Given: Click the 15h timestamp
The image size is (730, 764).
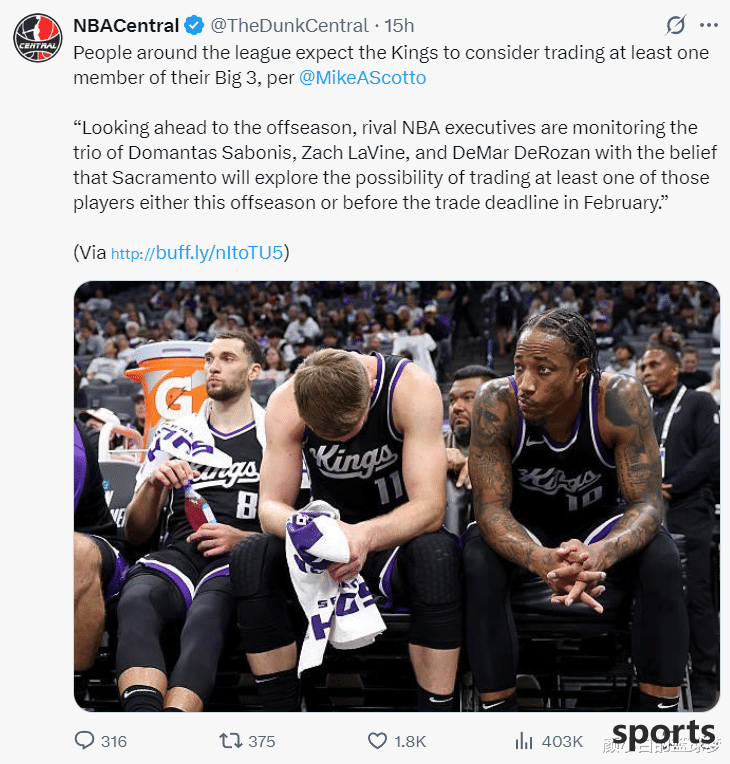Looking at the screenshot, I should 399,25.
